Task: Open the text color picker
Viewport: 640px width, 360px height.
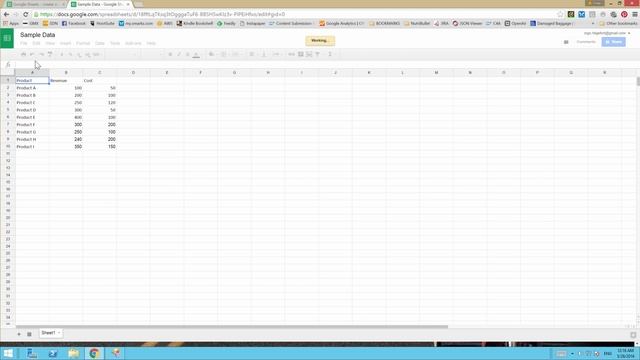Action: pos(196,54)
